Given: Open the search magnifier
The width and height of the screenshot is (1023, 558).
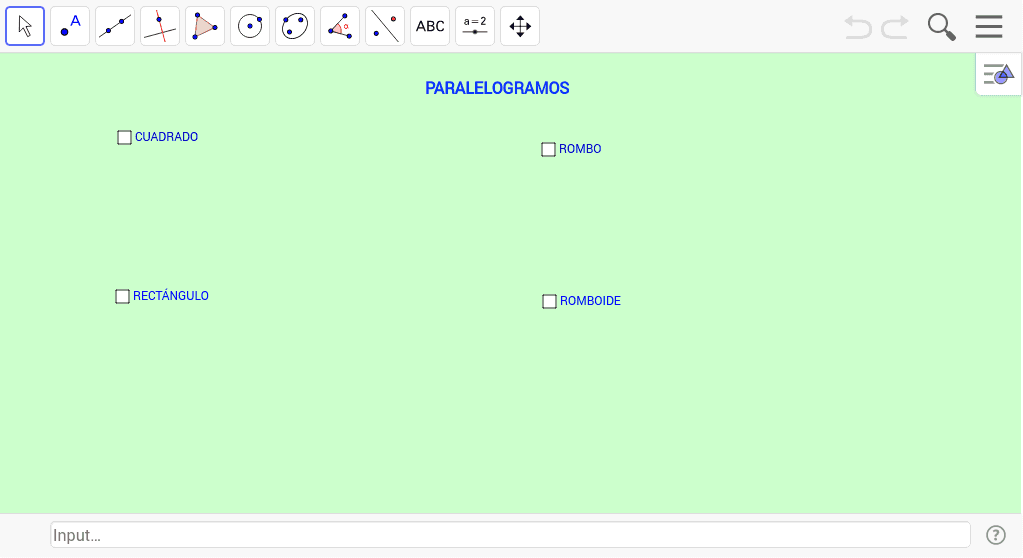Looking at the screenshot, I should (941, 27).
